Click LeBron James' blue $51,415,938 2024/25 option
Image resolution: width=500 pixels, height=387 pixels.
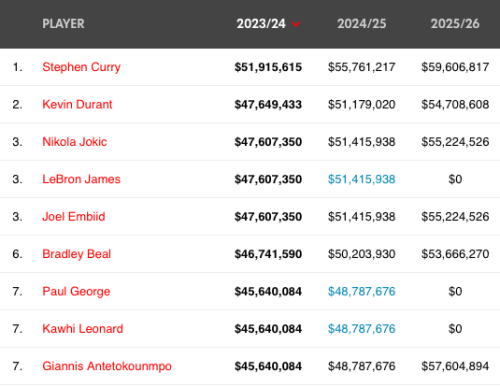pyautogui.click(x=362, y=179)
